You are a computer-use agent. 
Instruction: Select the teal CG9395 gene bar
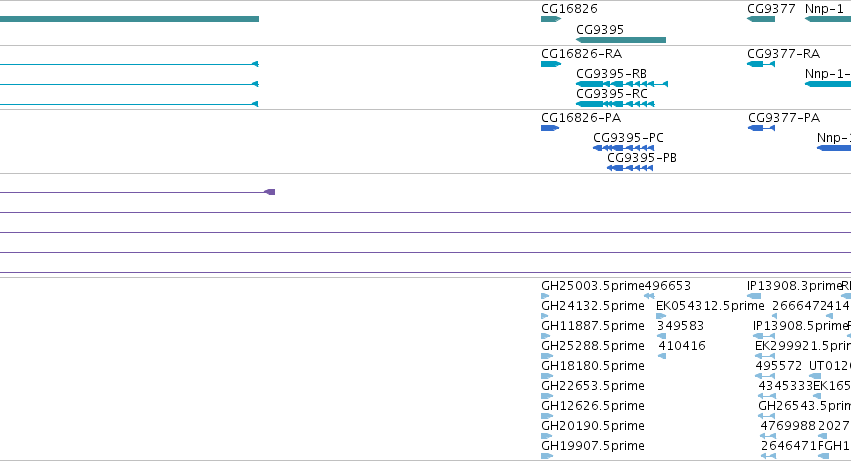pyautogui.click(x=621, y=40)
